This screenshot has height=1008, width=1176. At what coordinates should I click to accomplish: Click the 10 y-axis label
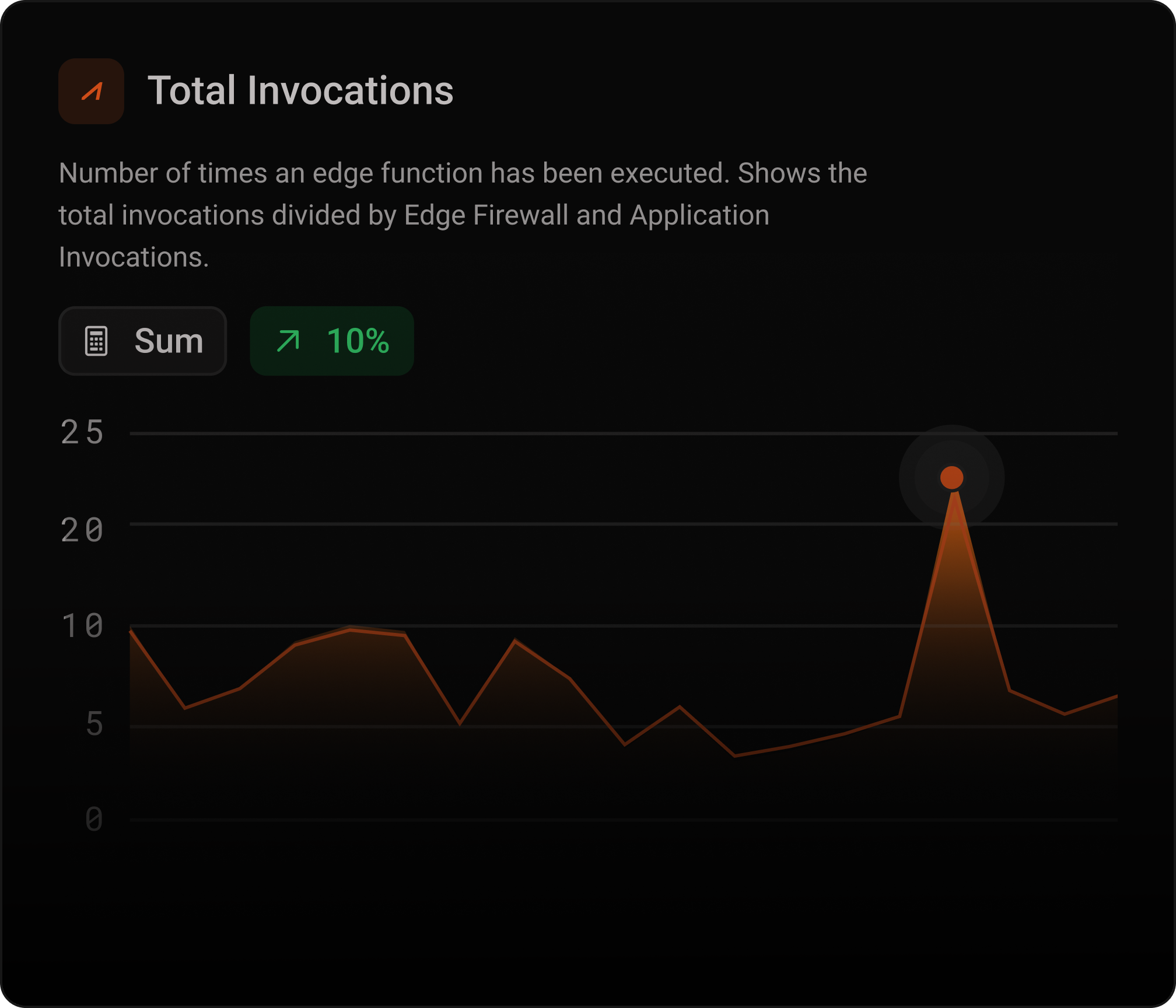coord(82,626)
